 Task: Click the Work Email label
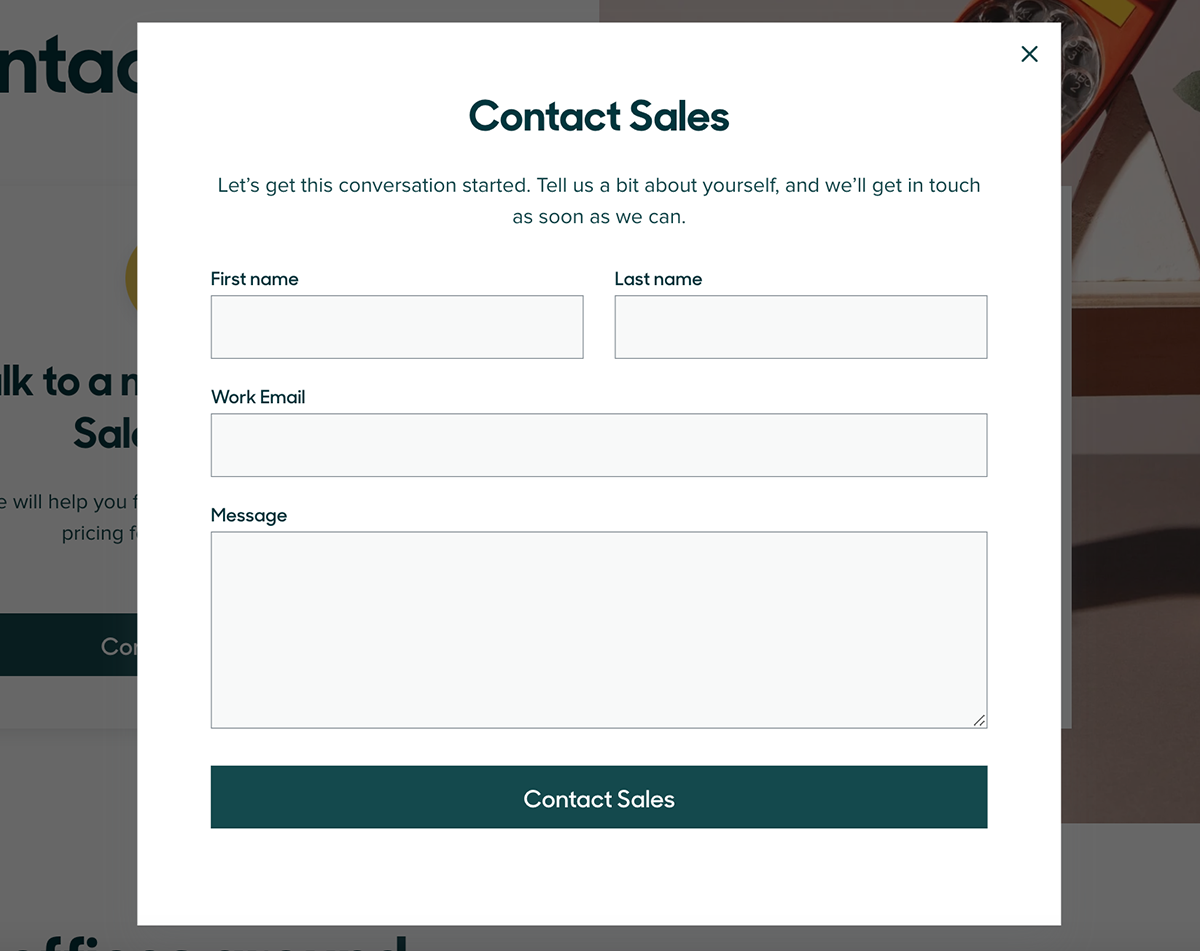coord(258,397)
